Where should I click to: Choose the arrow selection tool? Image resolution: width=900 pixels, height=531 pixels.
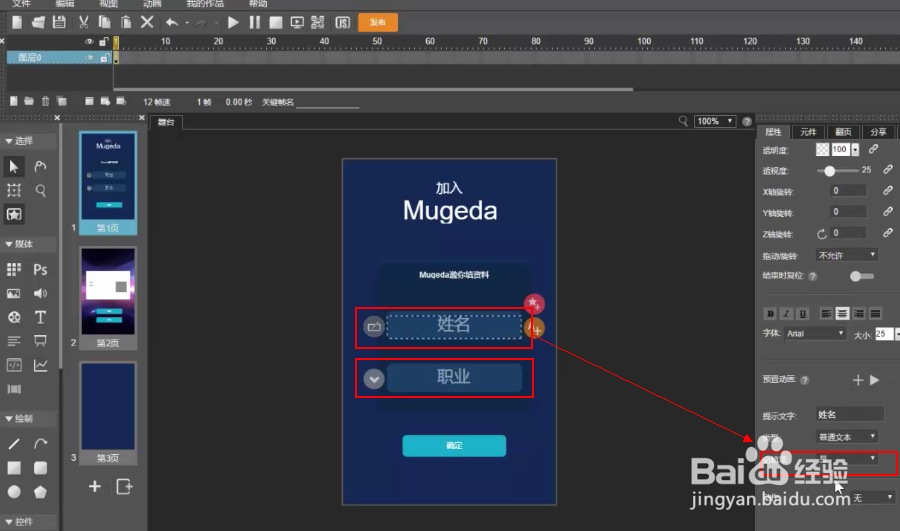tap(14, 166)
